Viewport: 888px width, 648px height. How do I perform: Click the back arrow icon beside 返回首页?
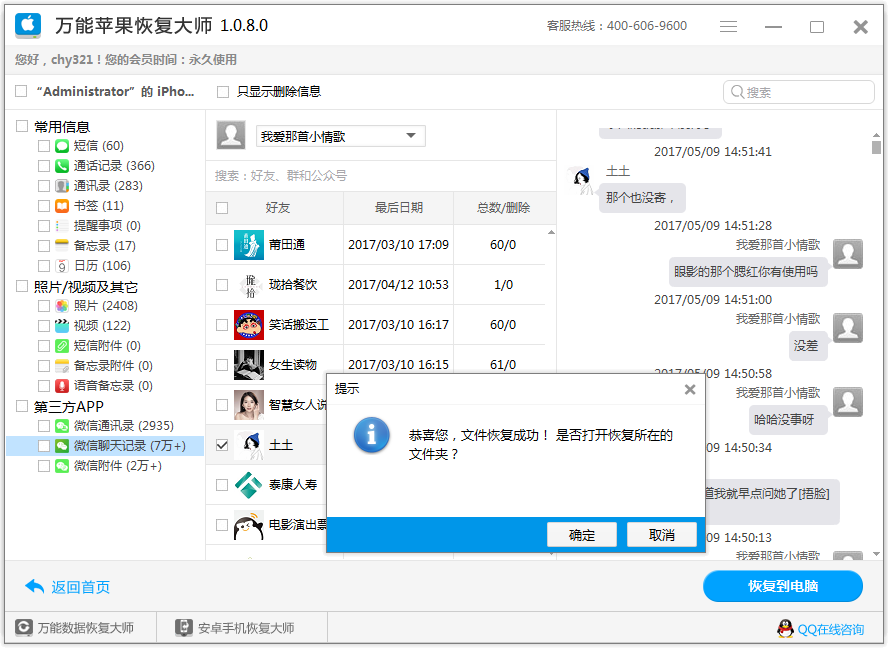[35, 586]
